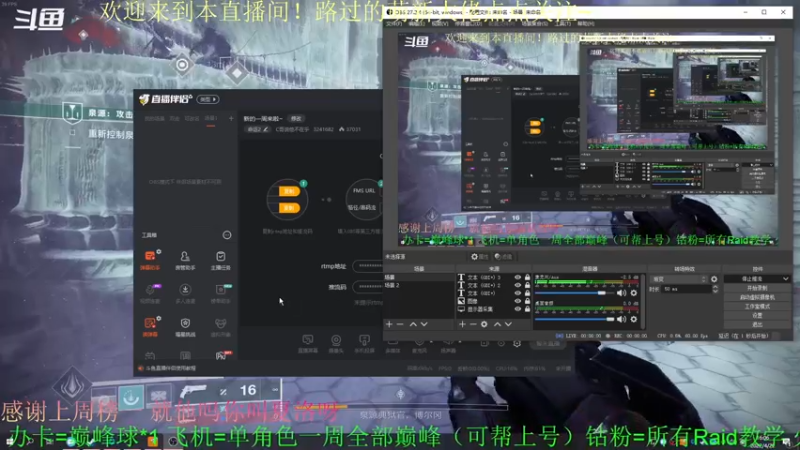Move source up in OBS sources panel
Image resolution: width=800 pixels, height=450 pixels.
click(497, 324)
